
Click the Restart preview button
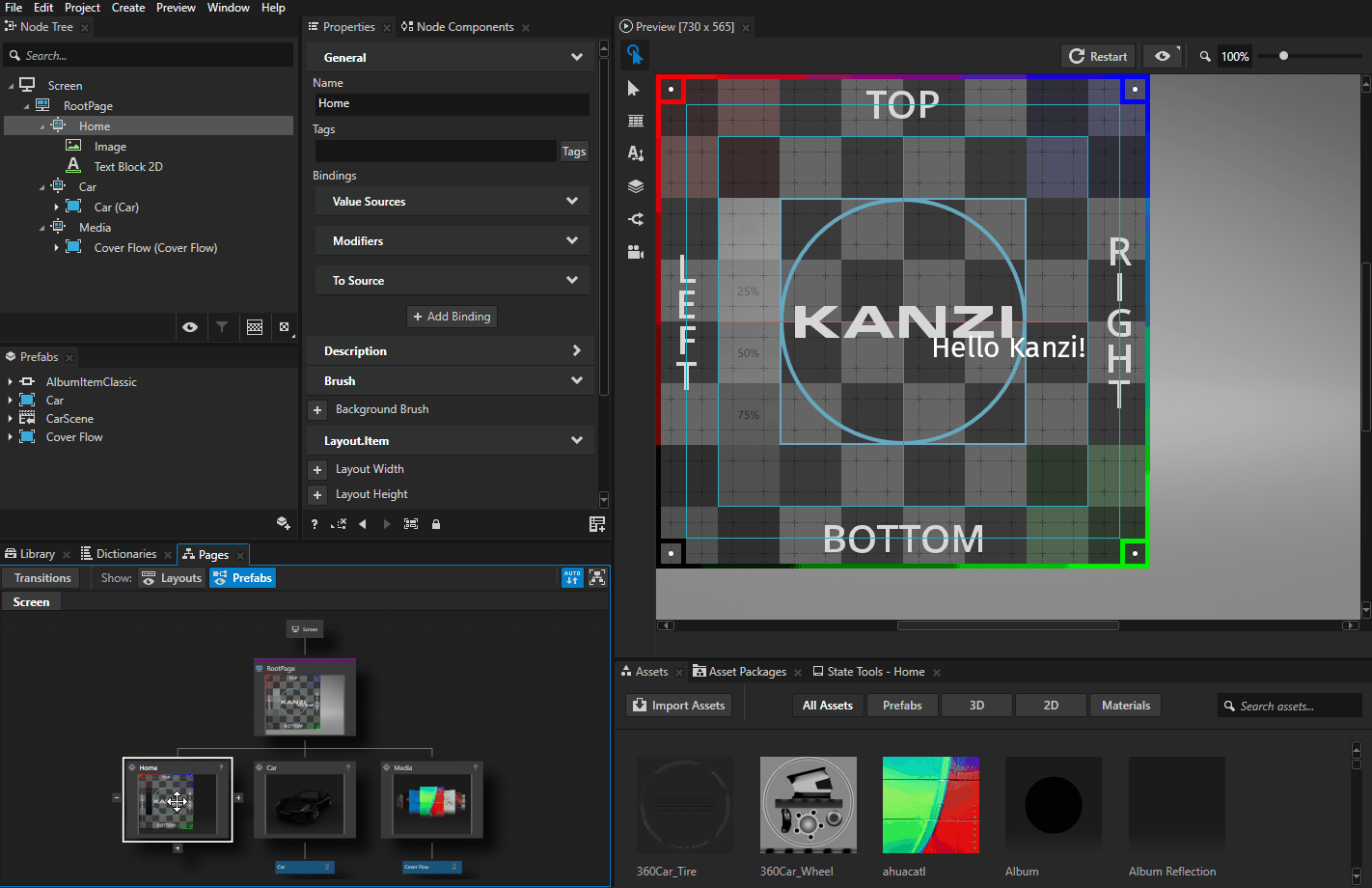click(1098, 56)
